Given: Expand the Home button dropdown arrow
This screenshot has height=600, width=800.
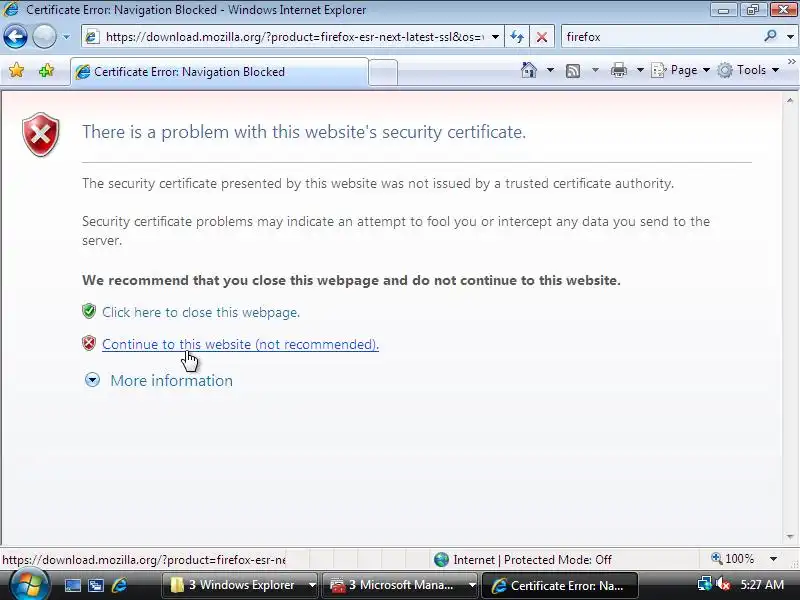Looking at the screenshot, I should tap(550, 70).
